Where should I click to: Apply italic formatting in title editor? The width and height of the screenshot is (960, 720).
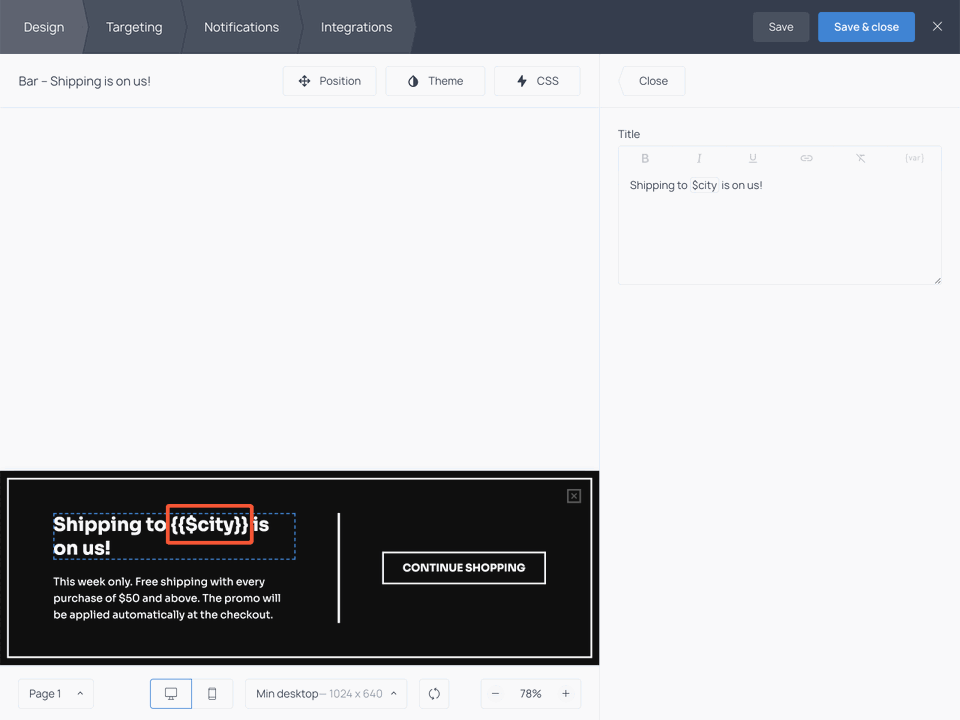click(x=699, y=158)
